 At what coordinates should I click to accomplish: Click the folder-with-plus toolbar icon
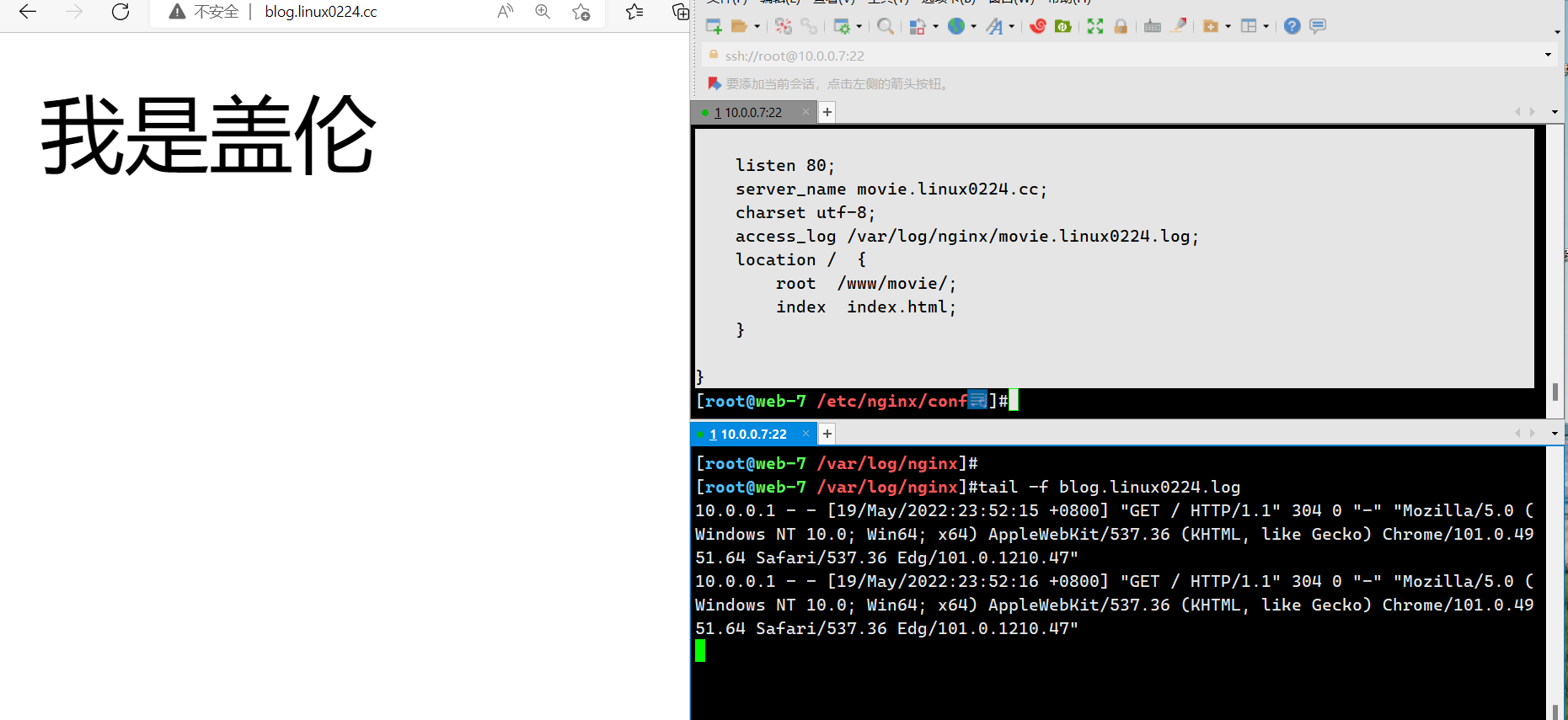pyautogui.click(x=1211, y=26)
